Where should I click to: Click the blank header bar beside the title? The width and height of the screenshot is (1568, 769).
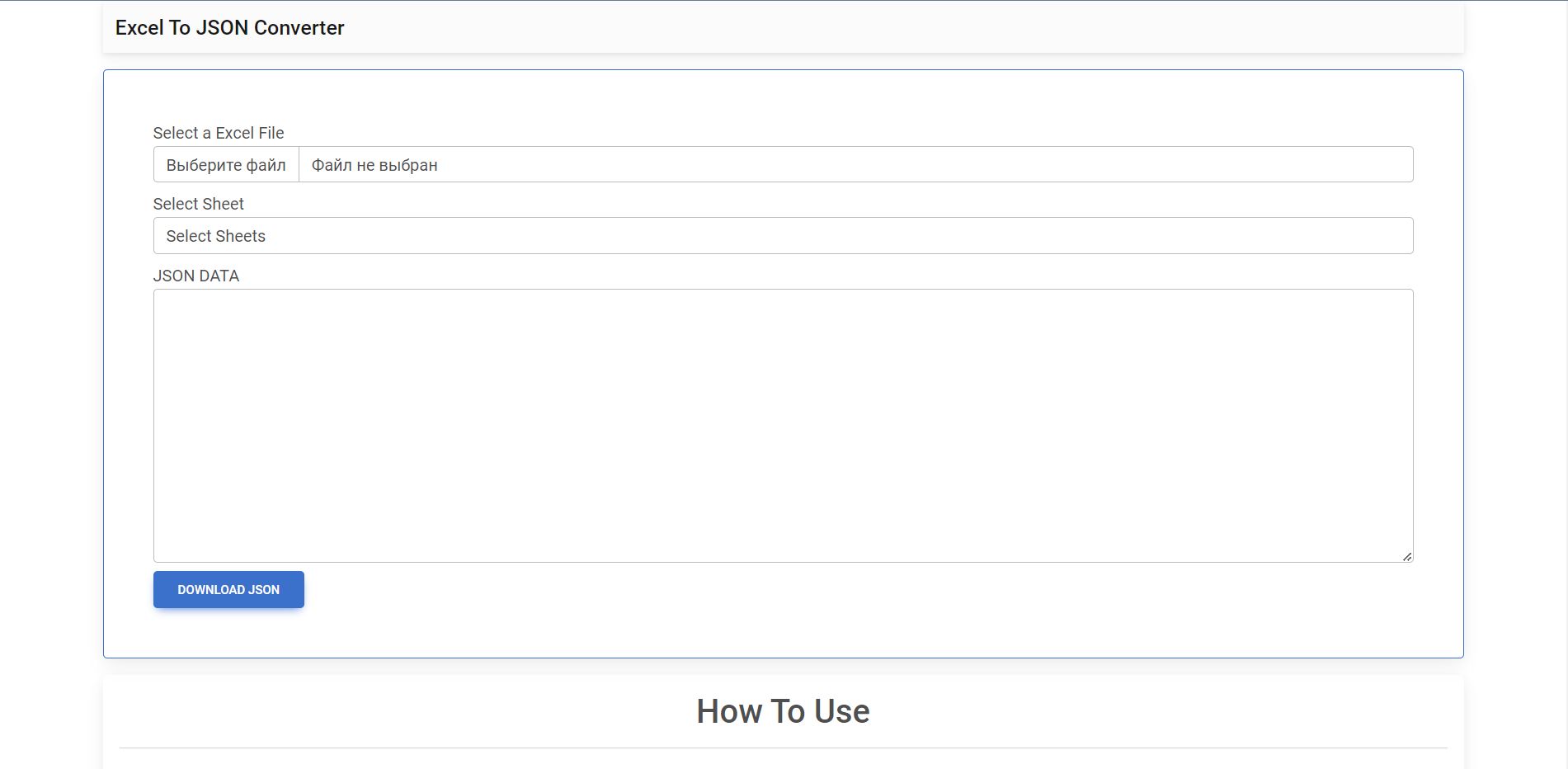click(x=907, y=28)
